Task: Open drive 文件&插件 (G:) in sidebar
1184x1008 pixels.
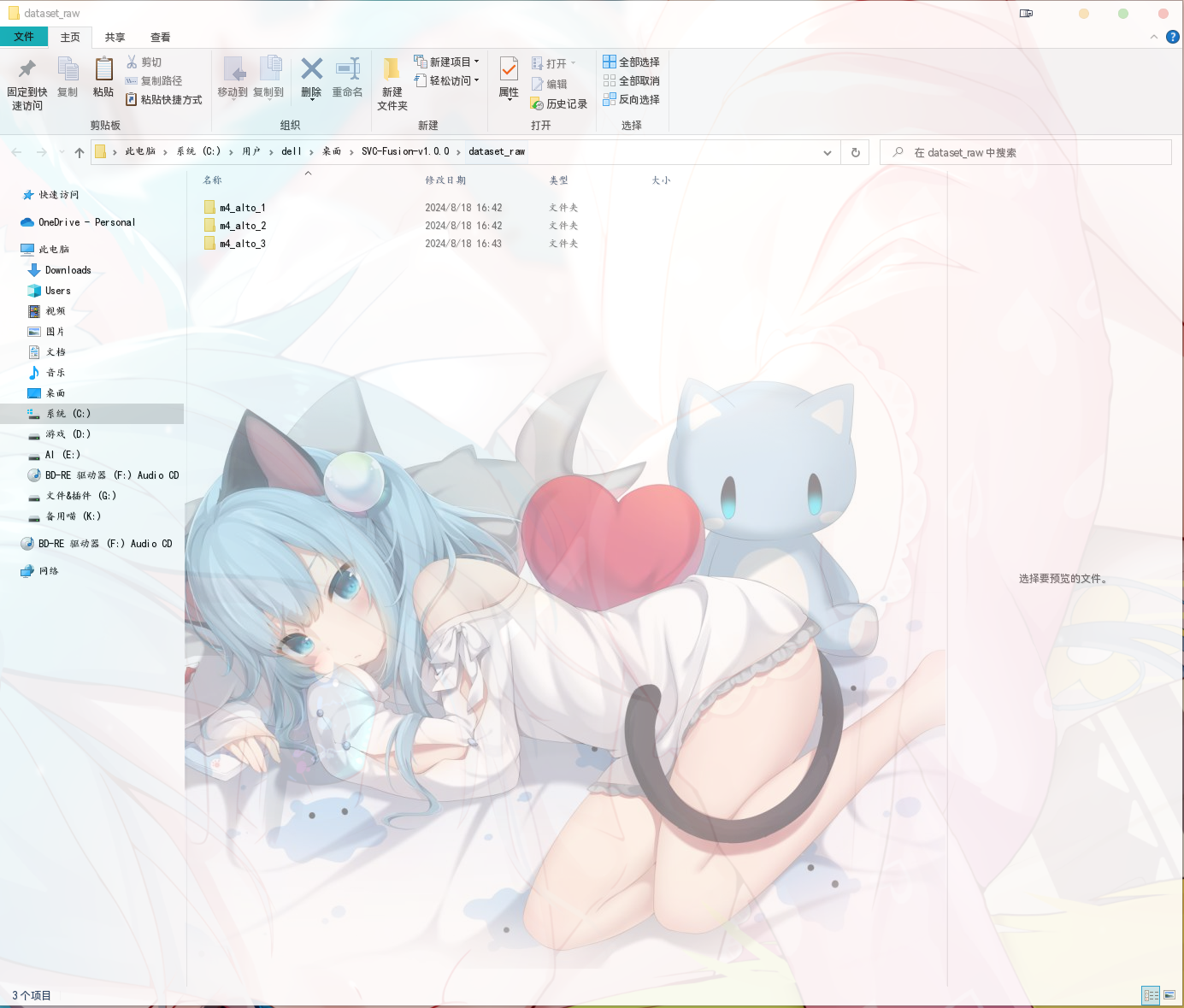Action: (73, 496)
